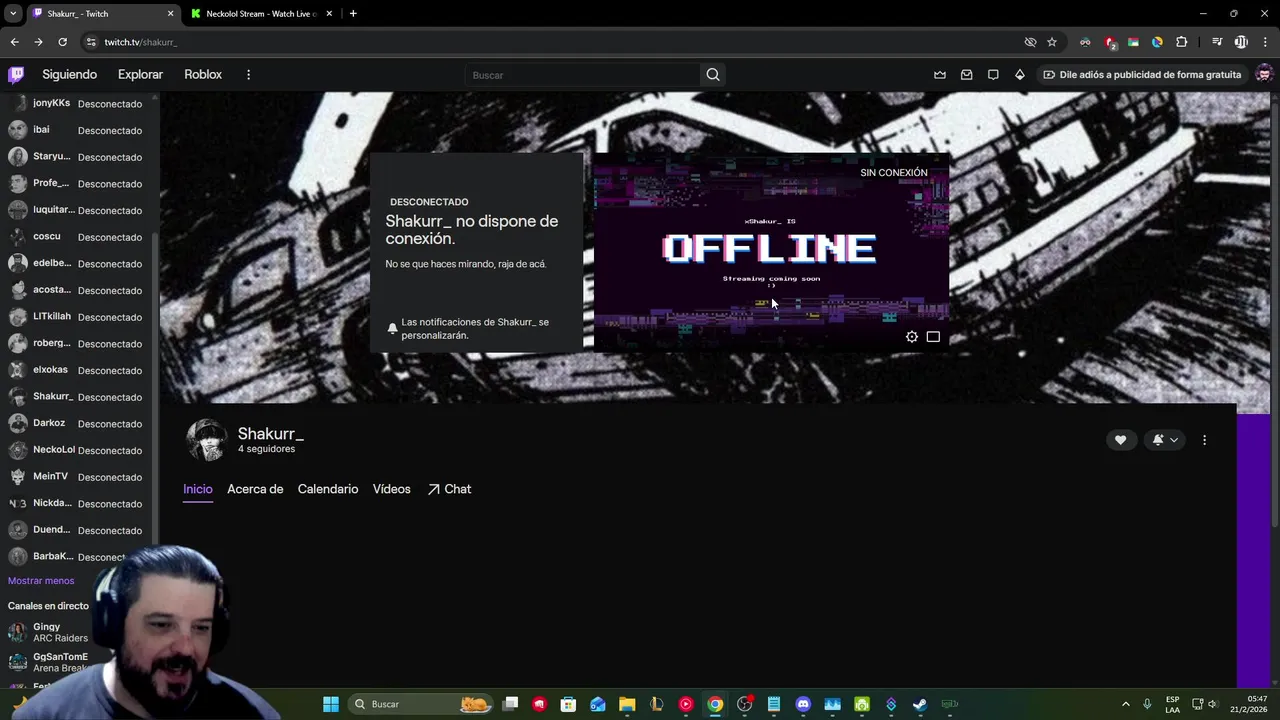Click the address bar URL
The height and width of the screenshot is (720, 1280).
click(x=141, y=42)
